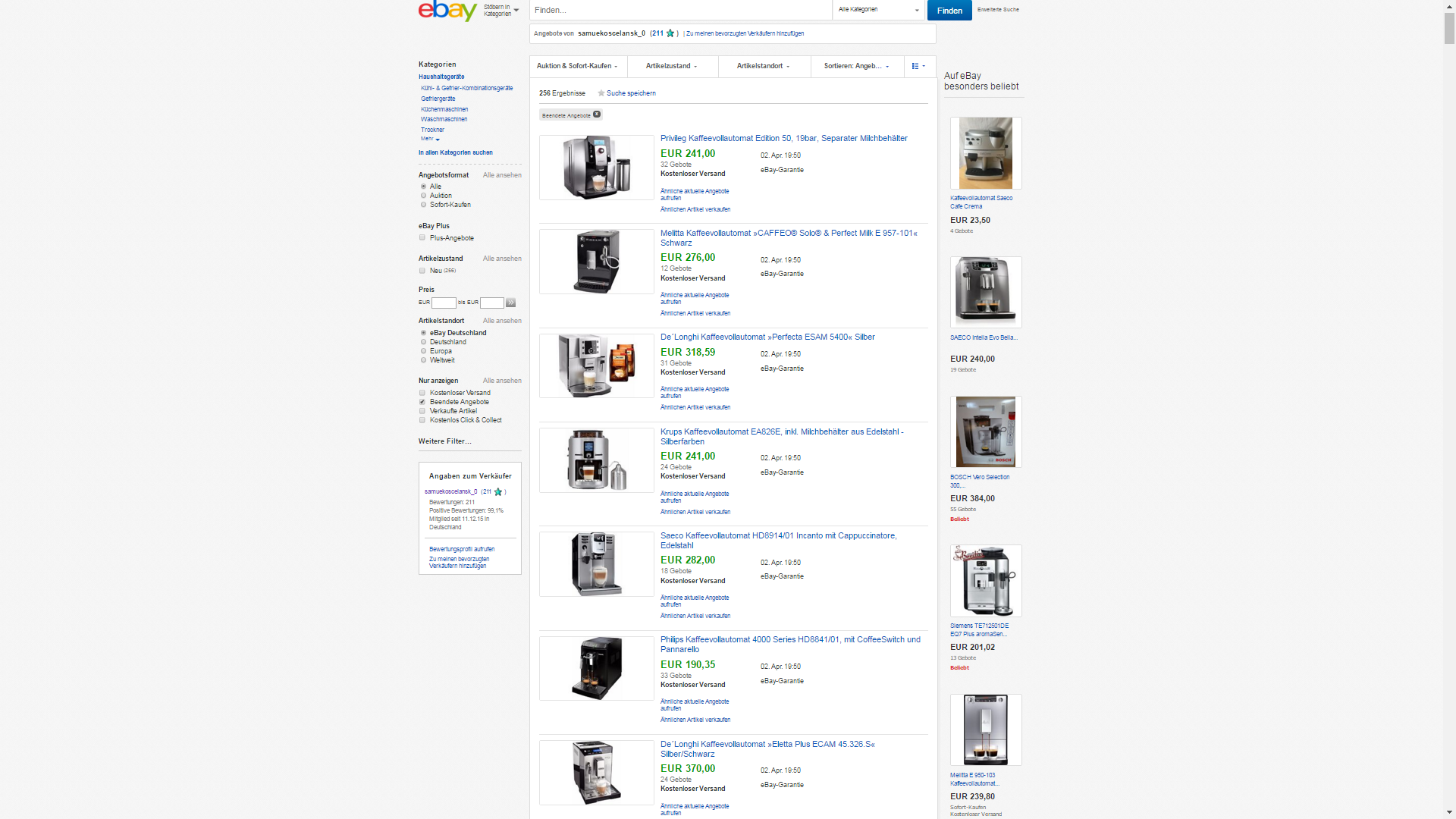Image resolution: width=1456 pixels, height=819 pixels.
Task: Select the Deutschland location radio button
Action: (424, 342)
